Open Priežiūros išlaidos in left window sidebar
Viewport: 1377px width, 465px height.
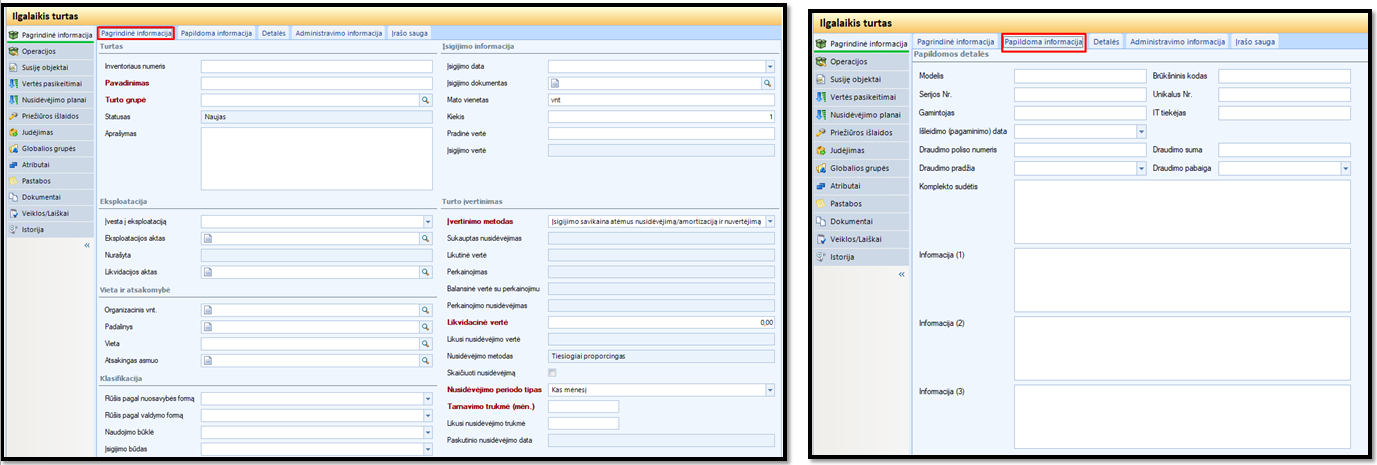pos(50,115)
